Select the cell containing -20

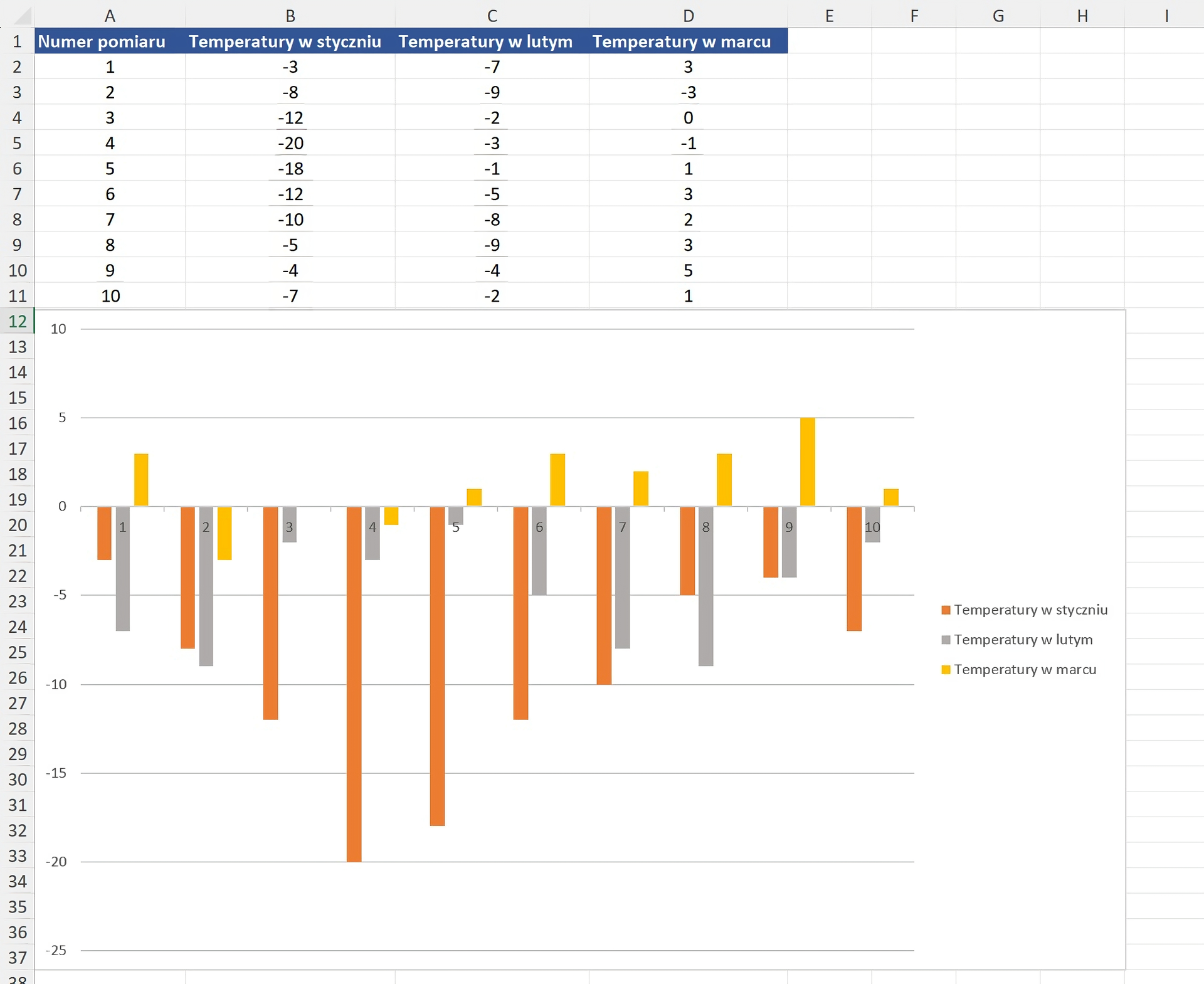[x=290, y=143]
